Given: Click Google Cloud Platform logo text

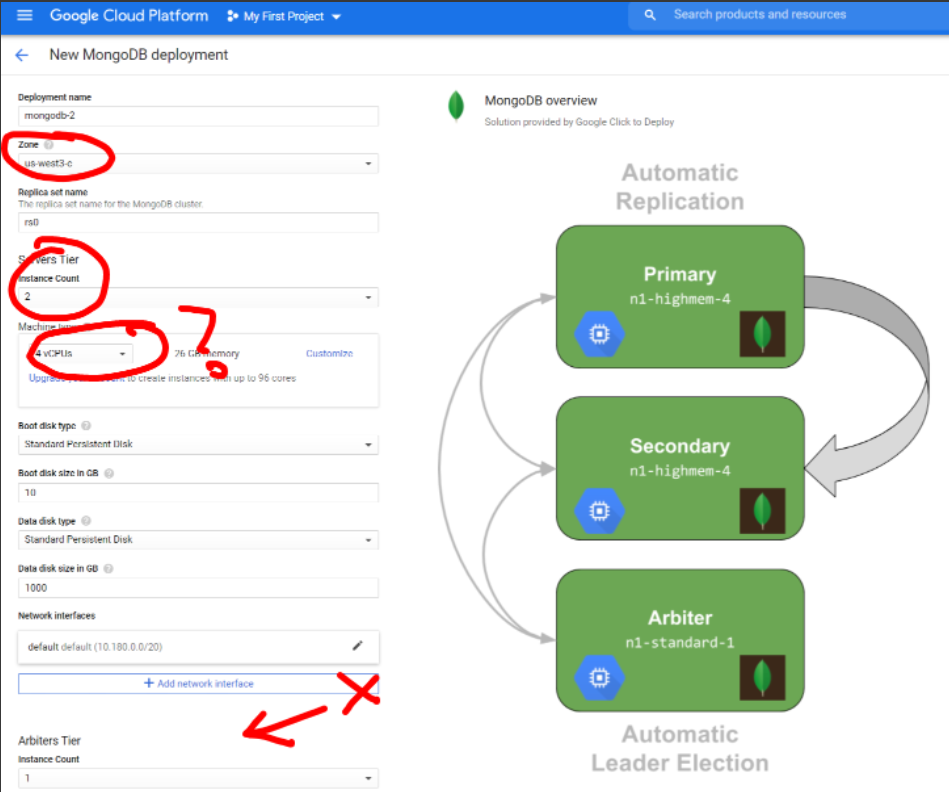Looking at the screenshot, I should (129, 16).
